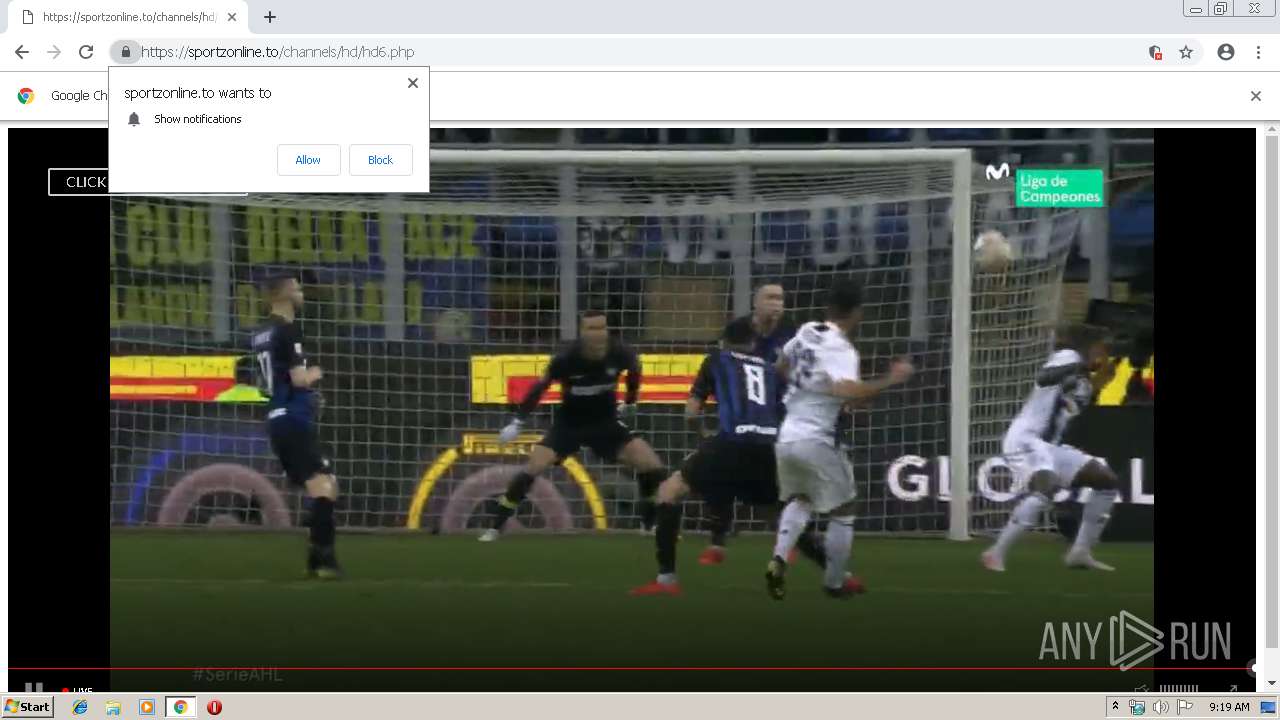
Task: Select the sportzonline.to tab
Action: (130, 17)
